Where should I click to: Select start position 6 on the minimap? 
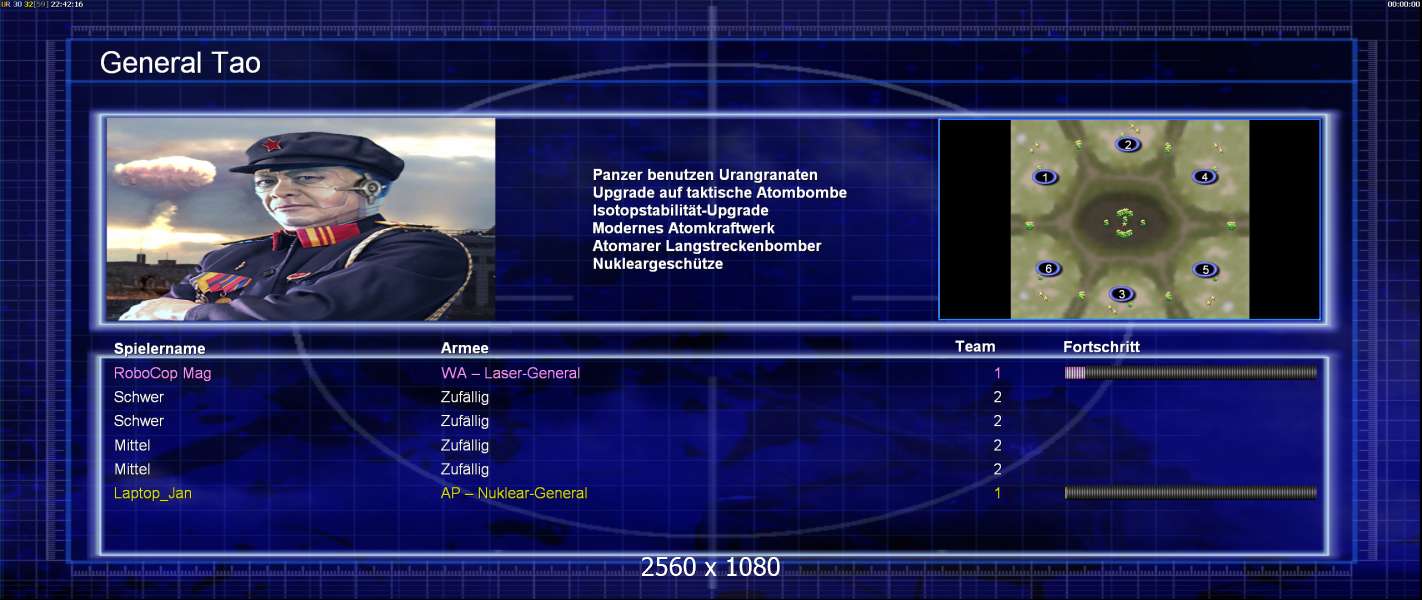click(1047, 268)
